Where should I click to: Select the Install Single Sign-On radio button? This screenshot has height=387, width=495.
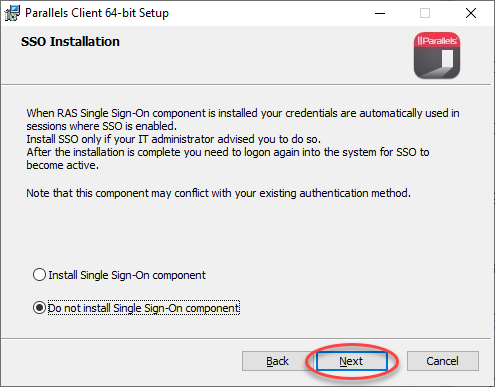coord(39,275)
